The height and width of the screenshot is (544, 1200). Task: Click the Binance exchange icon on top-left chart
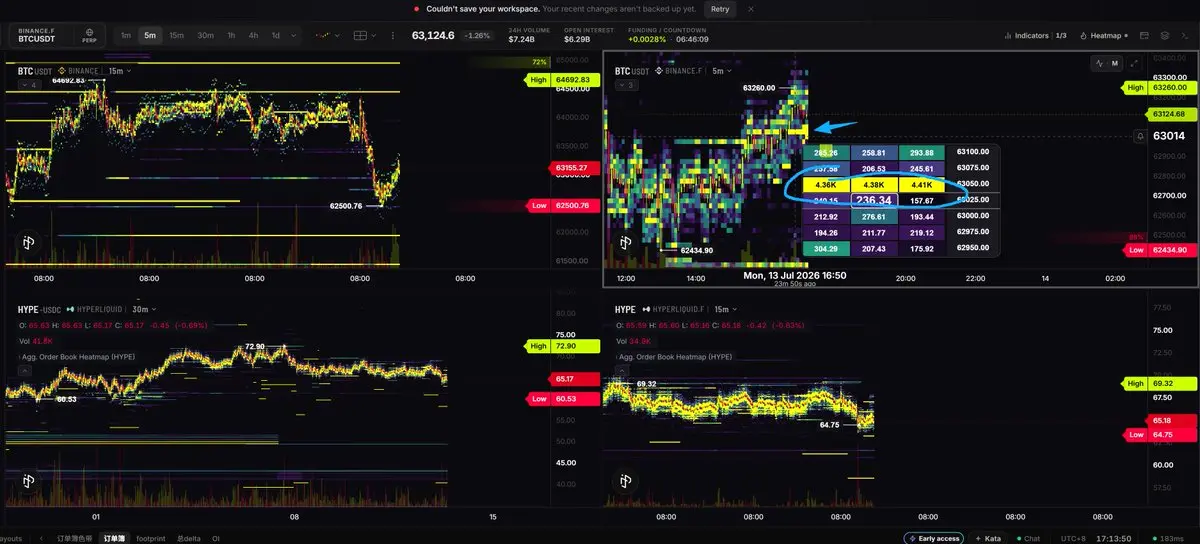click(x=61, y=71)
